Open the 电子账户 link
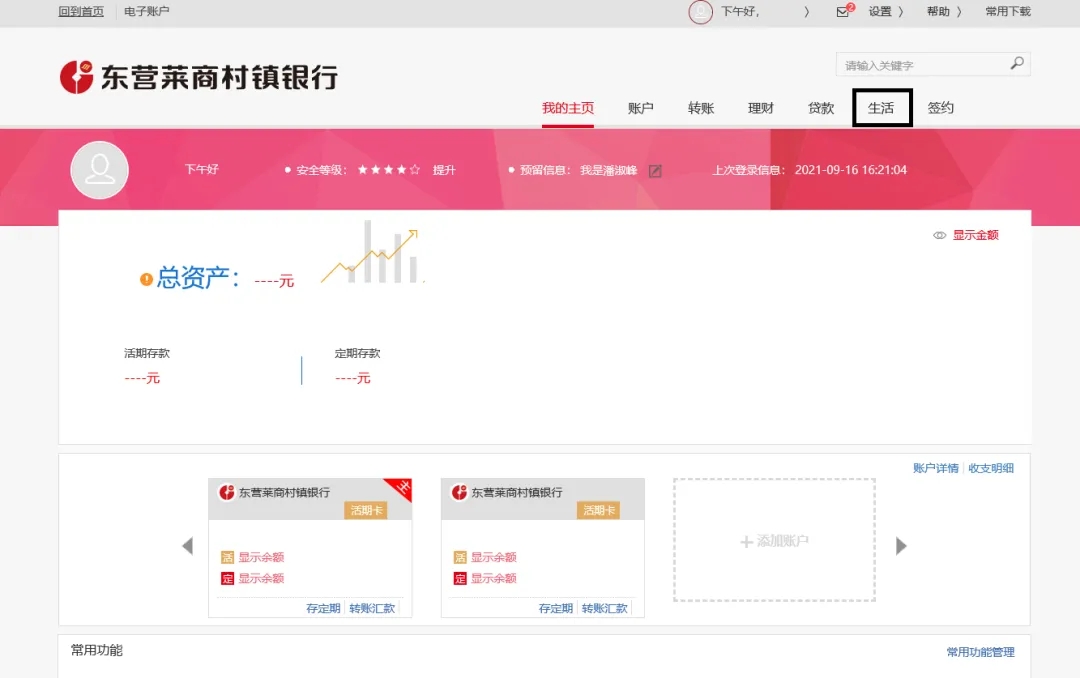The image size is (1080, 678). pos(147,12)
